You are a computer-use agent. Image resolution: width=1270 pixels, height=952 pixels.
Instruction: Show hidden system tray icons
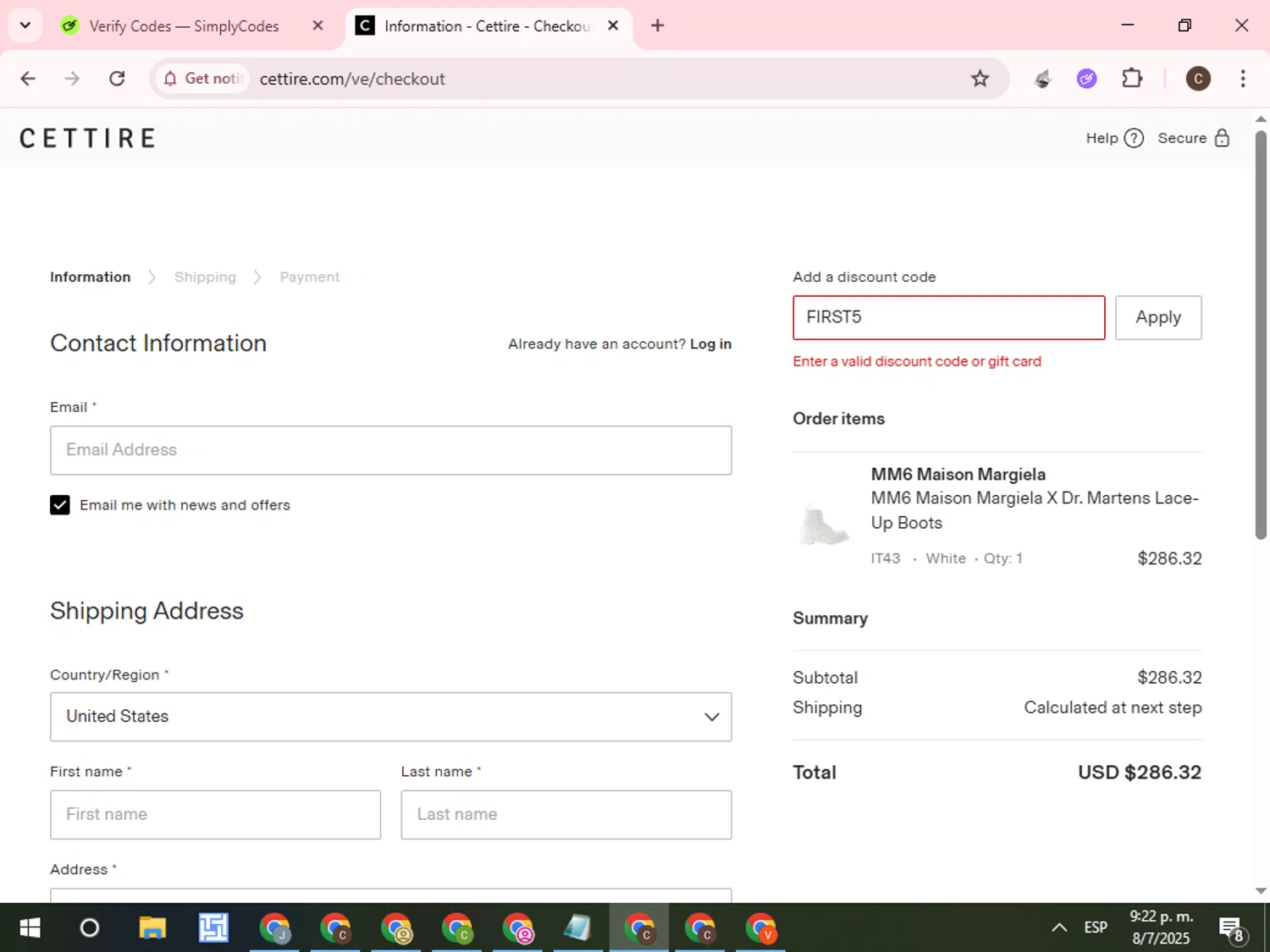pos(1059,928)
